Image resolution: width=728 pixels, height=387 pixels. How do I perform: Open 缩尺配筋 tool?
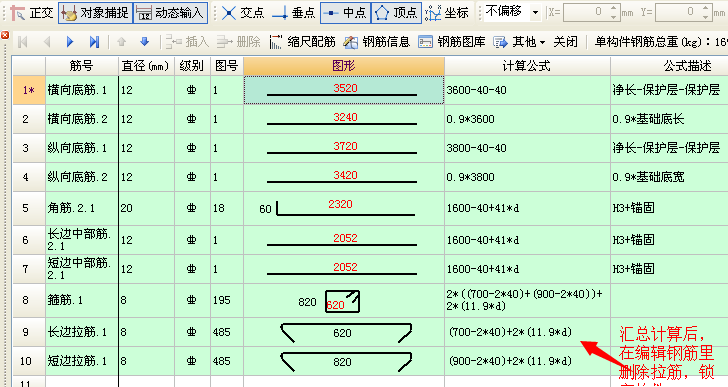[x=302, y=42]
